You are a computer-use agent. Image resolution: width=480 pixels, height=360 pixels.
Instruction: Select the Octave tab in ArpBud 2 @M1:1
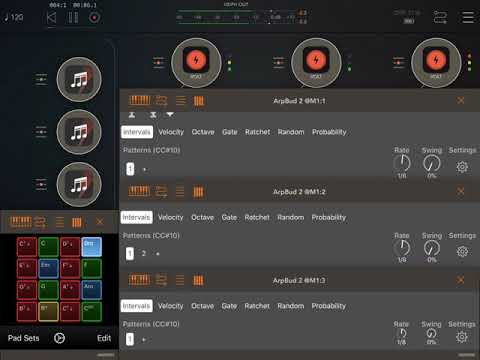pyautogui.click(x=203, y=132)
